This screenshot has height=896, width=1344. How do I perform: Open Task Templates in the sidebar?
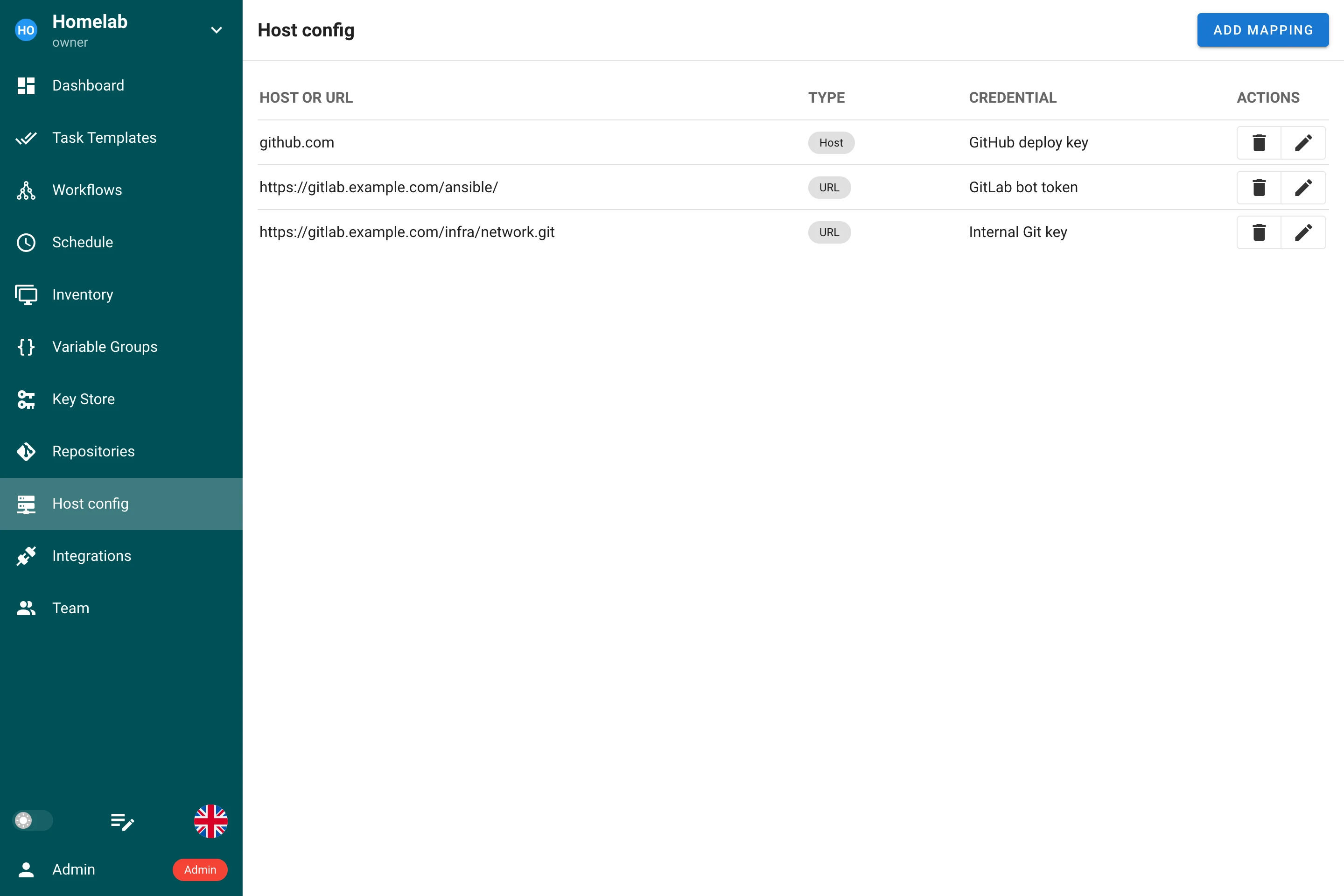(121, 138)
